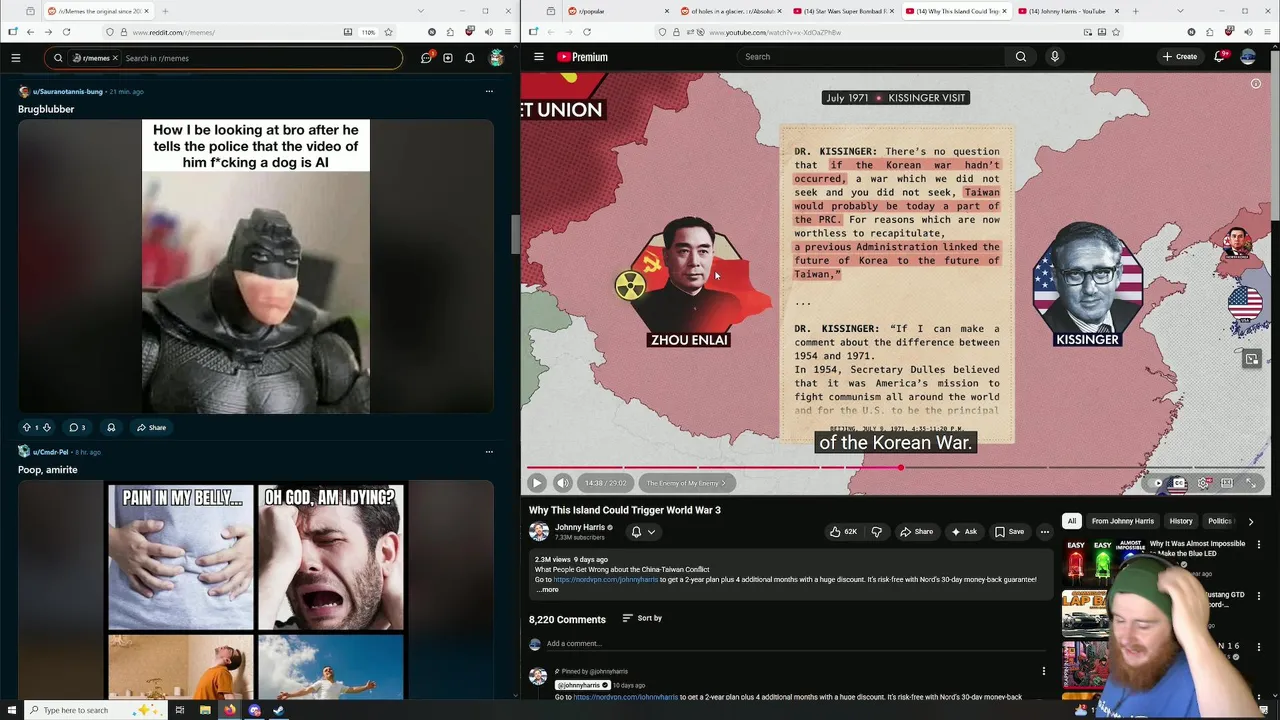Select From Johnny Harris filter chip

pos(1122,521)
